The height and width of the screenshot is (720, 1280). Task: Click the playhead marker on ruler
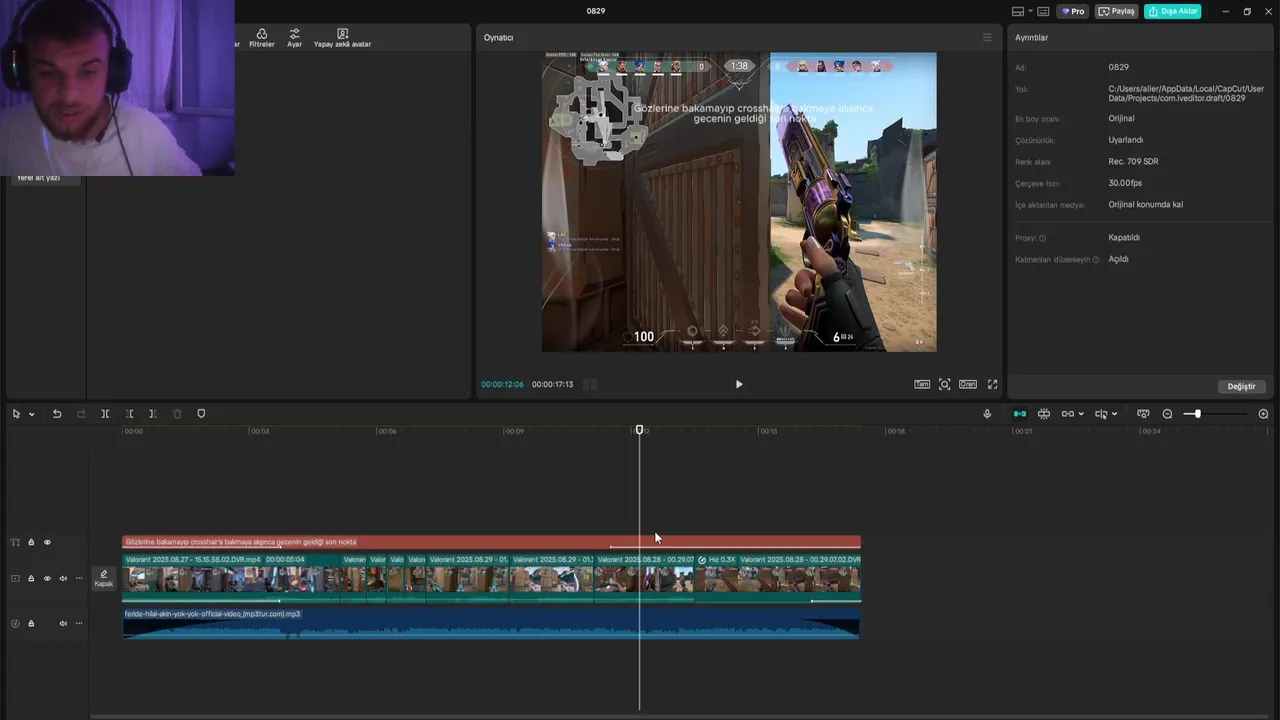[x=640, y=430]
